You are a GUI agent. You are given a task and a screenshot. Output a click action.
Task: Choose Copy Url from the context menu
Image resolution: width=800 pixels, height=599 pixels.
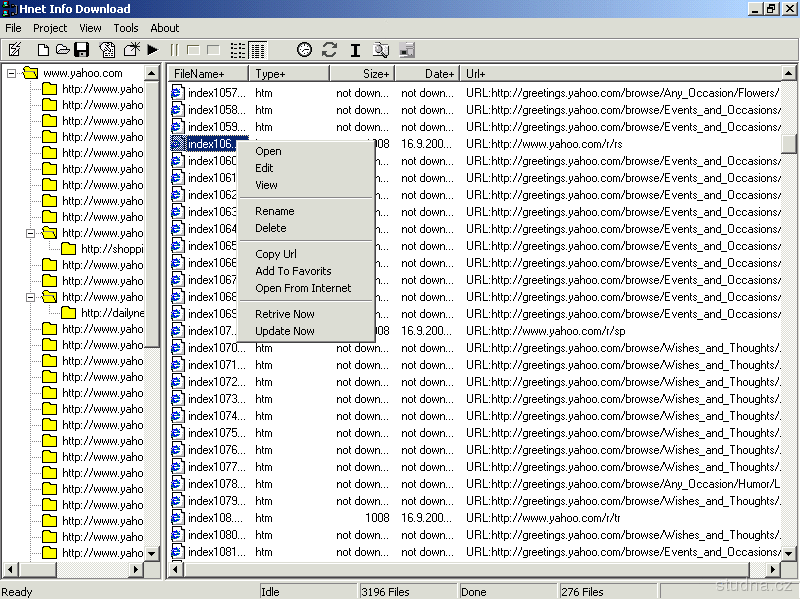(275, 254)
